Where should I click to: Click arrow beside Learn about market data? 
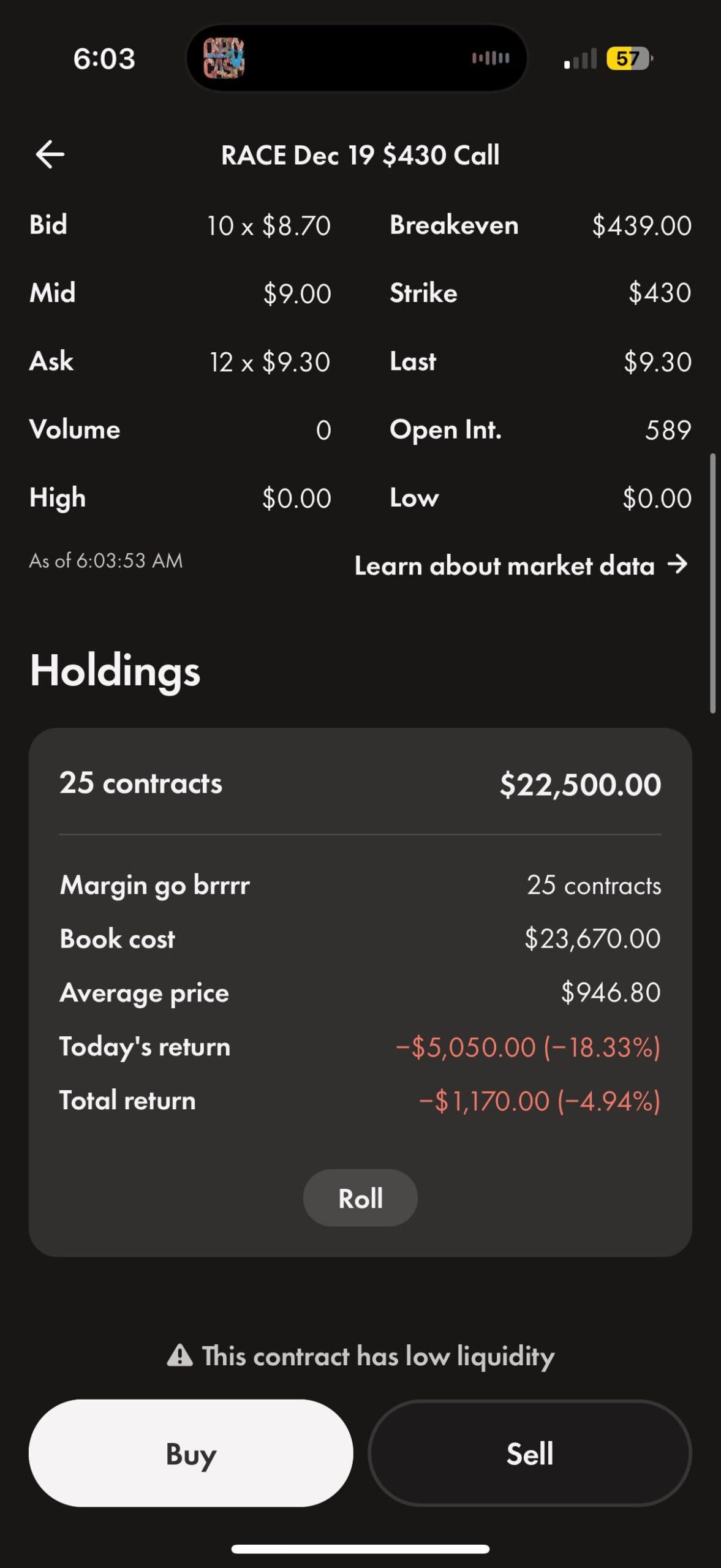pyautogui.click(x=678, y=564)
